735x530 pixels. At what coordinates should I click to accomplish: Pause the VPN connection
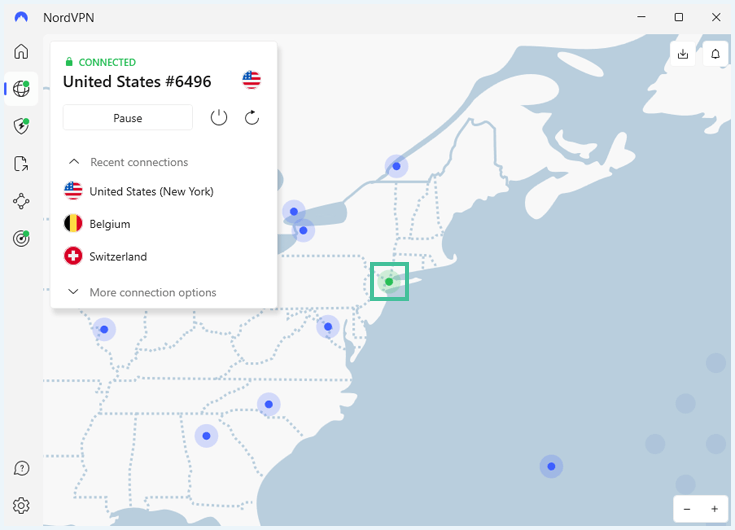click(128, 118)
